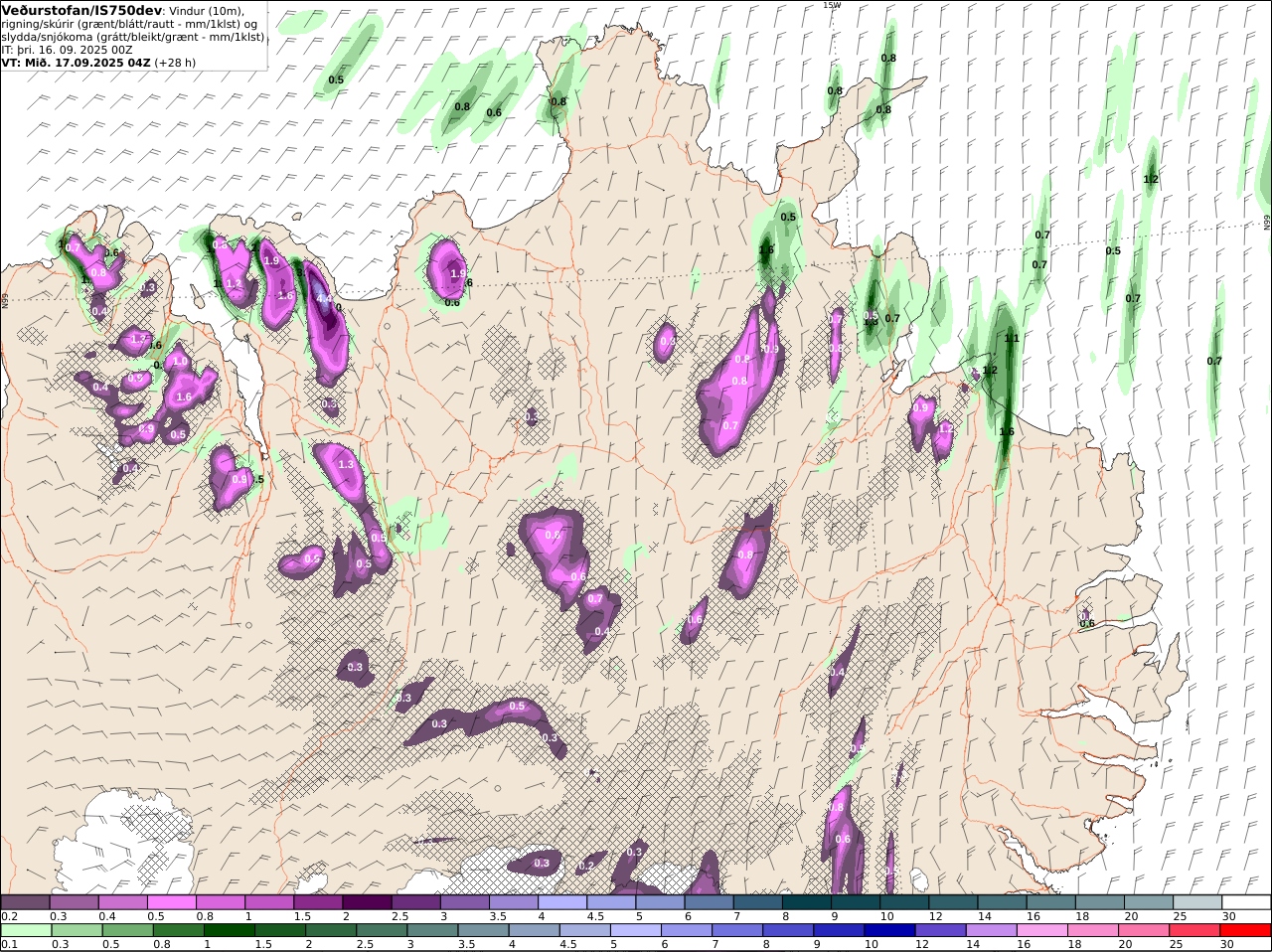This screenshot has width=1272, height=952.
Task: Select the lavender snow-scale swatch labeled 4.5
Action: point(611,901)
